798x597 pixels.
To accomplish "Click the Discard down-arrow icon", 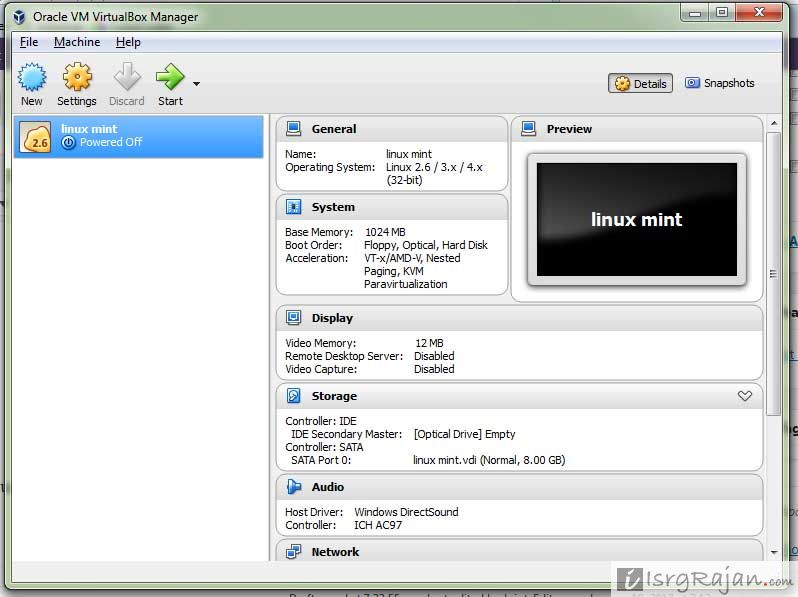I will click(x=127, y=77).
